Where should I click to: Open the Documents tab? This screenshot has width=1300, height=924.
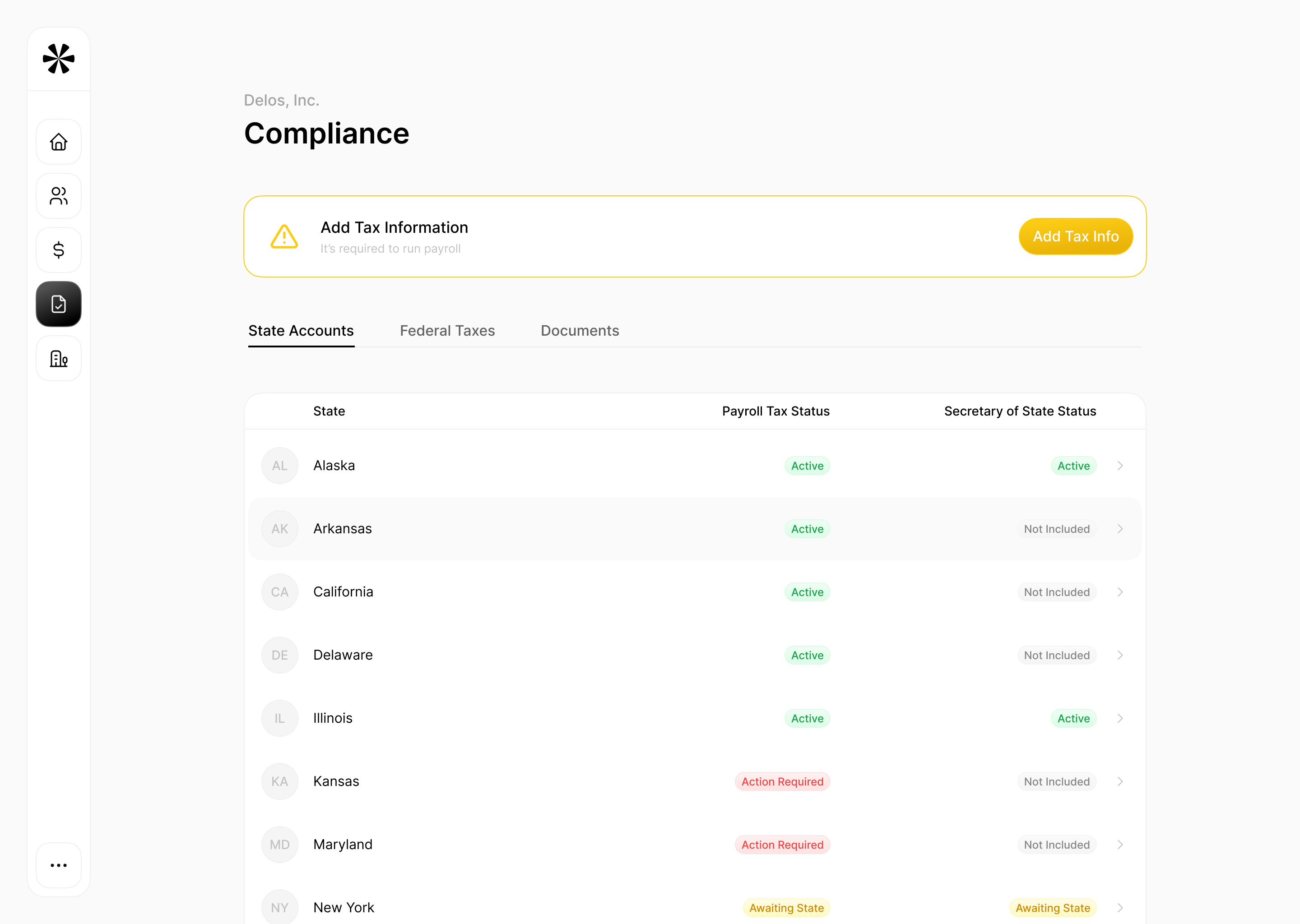click(x=580, y=331)
